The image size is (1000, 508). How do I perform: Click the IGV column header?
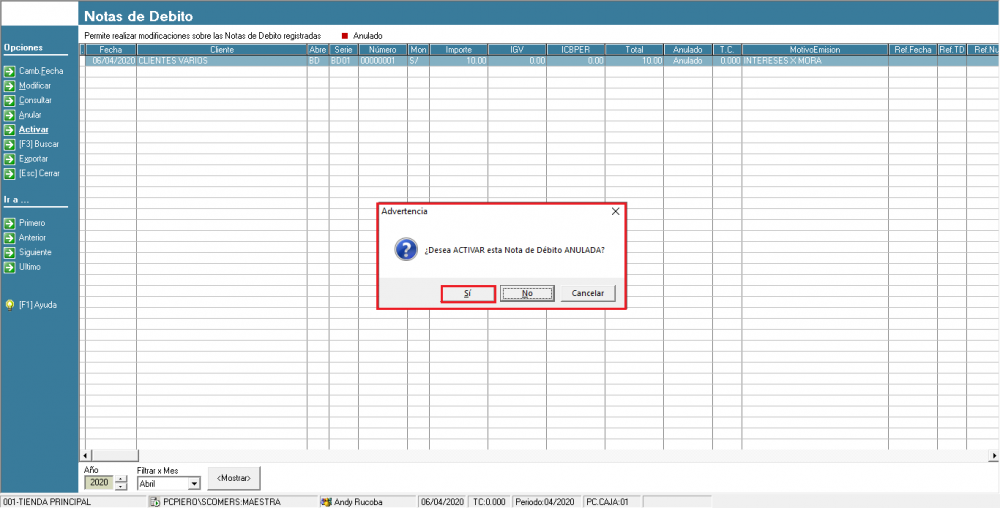point(517,50)
